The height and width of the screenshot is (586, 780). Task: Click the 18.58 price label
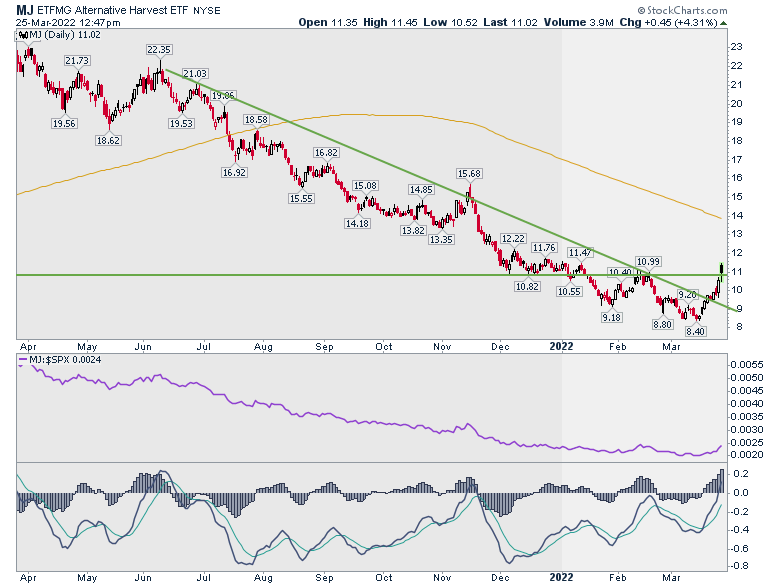[256, 119]
